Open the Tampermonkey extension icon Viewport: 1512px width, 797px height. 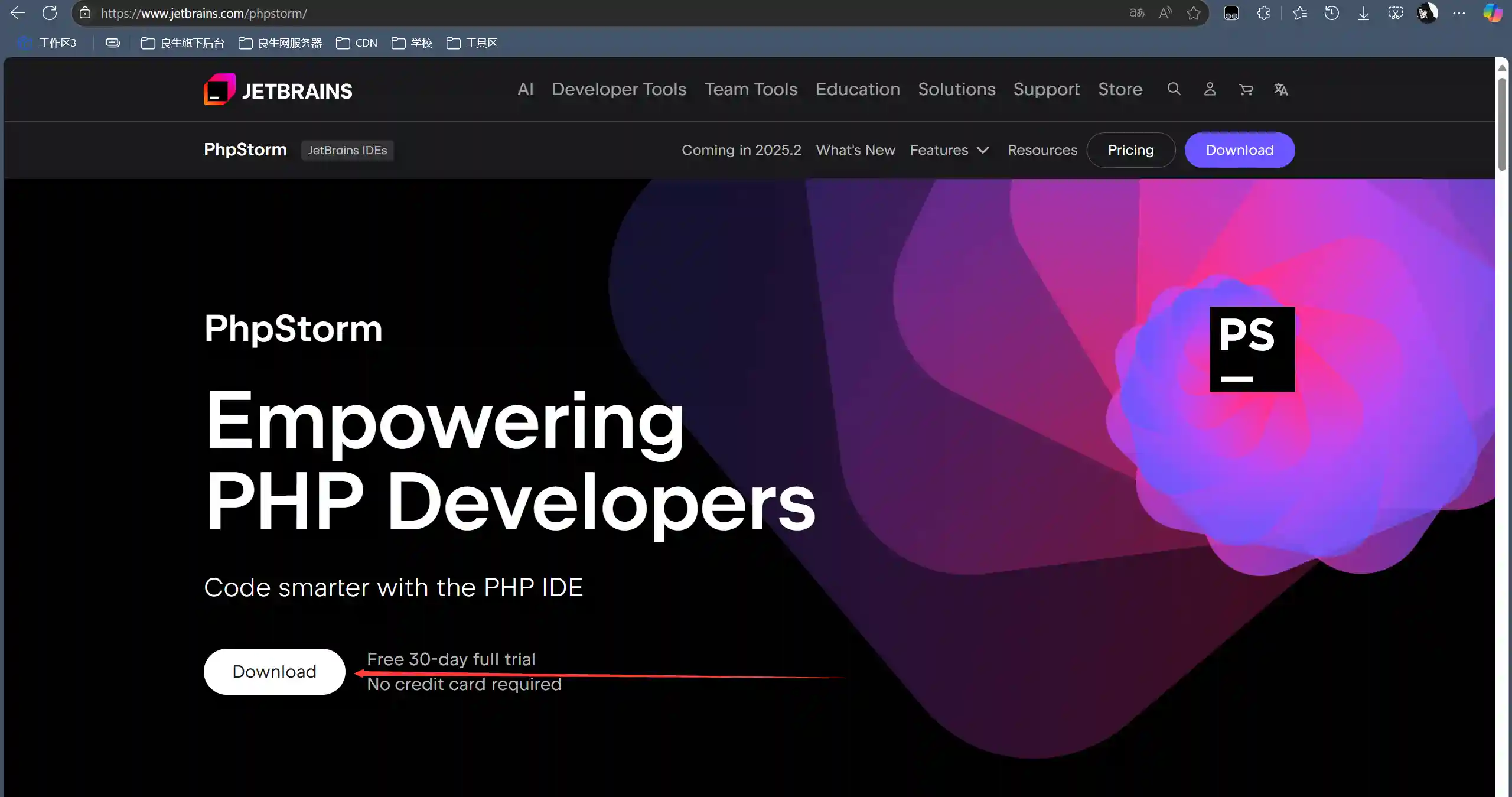[1231, 13]
